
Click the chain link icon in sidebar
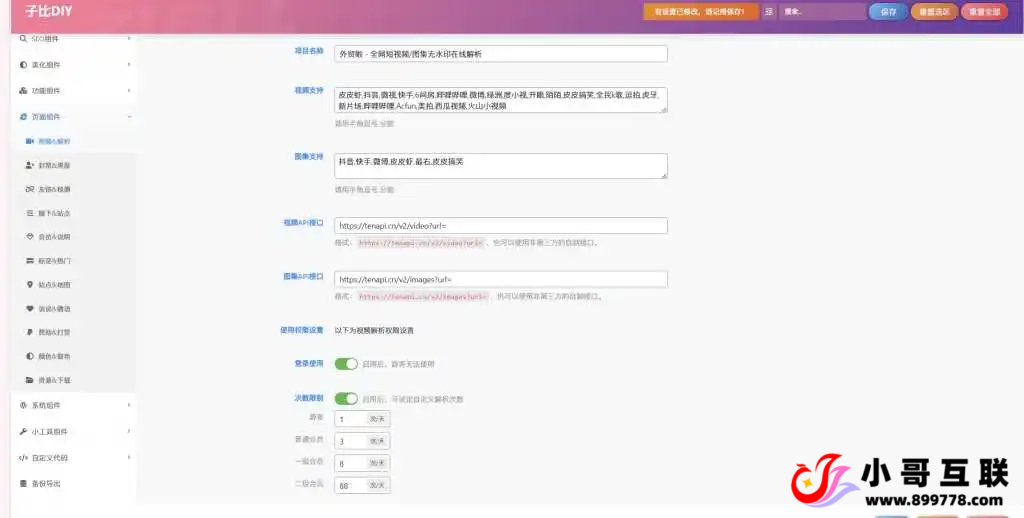coord(29,189)
